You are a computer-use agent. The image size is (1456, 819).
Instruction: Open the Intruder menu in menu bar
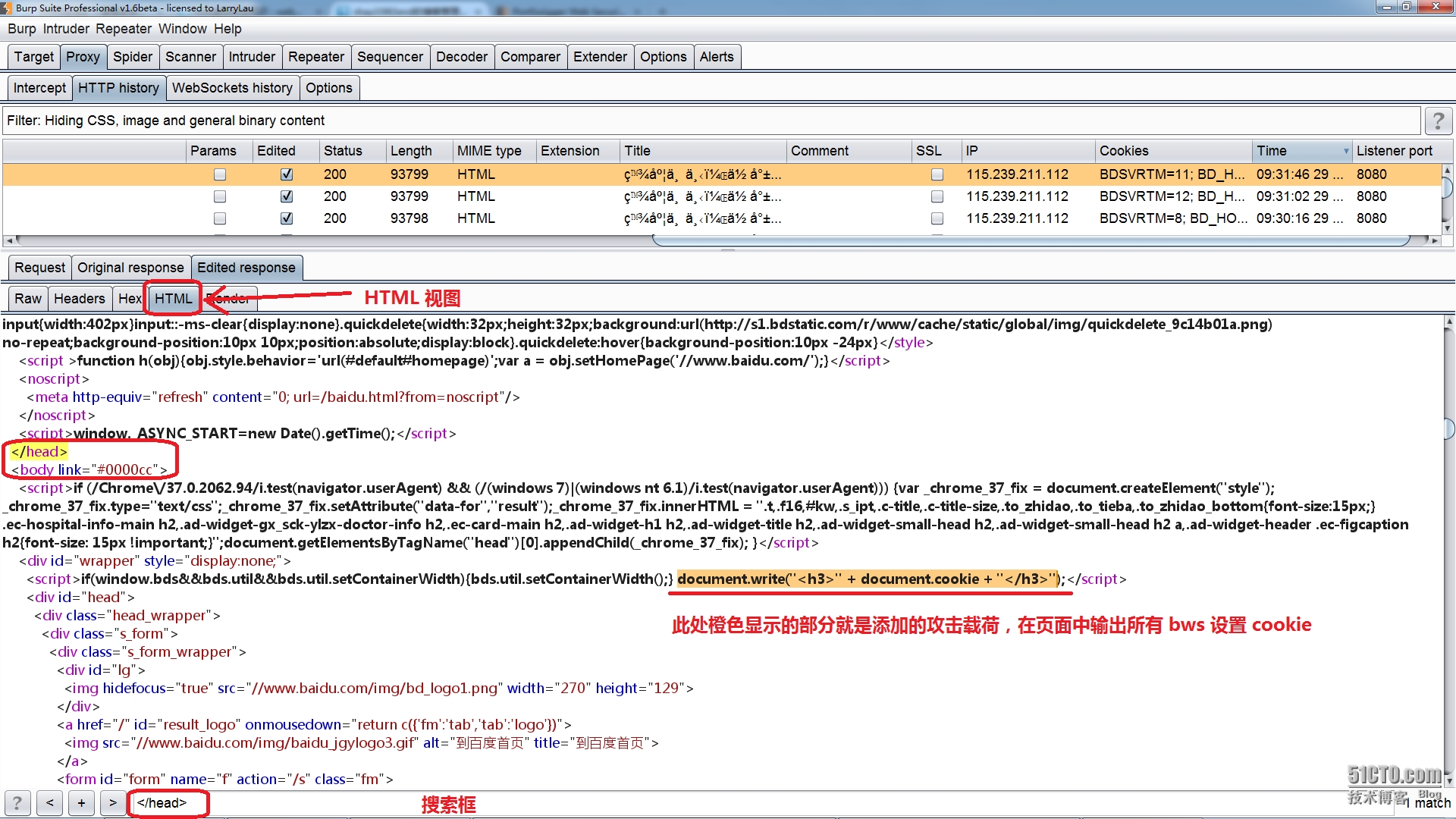point(66,29)
